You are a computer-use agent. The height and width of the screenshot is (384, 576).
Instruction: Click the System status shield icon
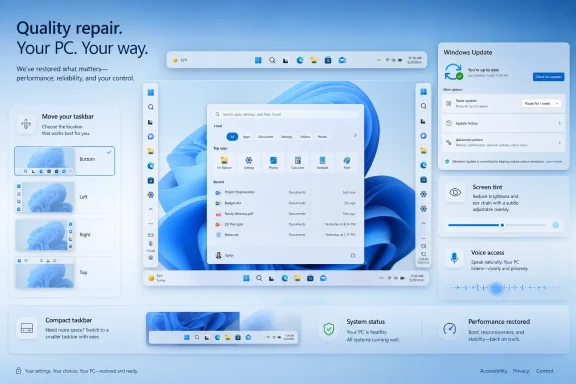click(x=329, y=329)
